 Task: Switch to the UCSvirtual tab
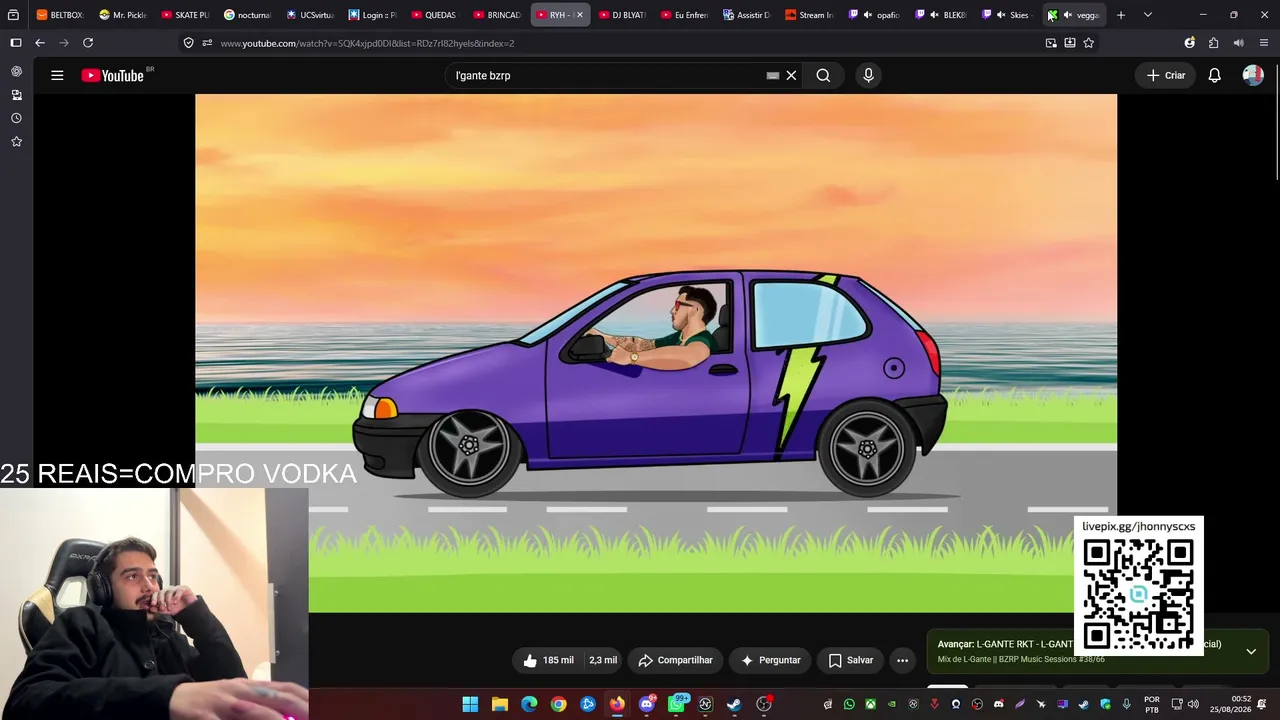click(x=310, y=15)
